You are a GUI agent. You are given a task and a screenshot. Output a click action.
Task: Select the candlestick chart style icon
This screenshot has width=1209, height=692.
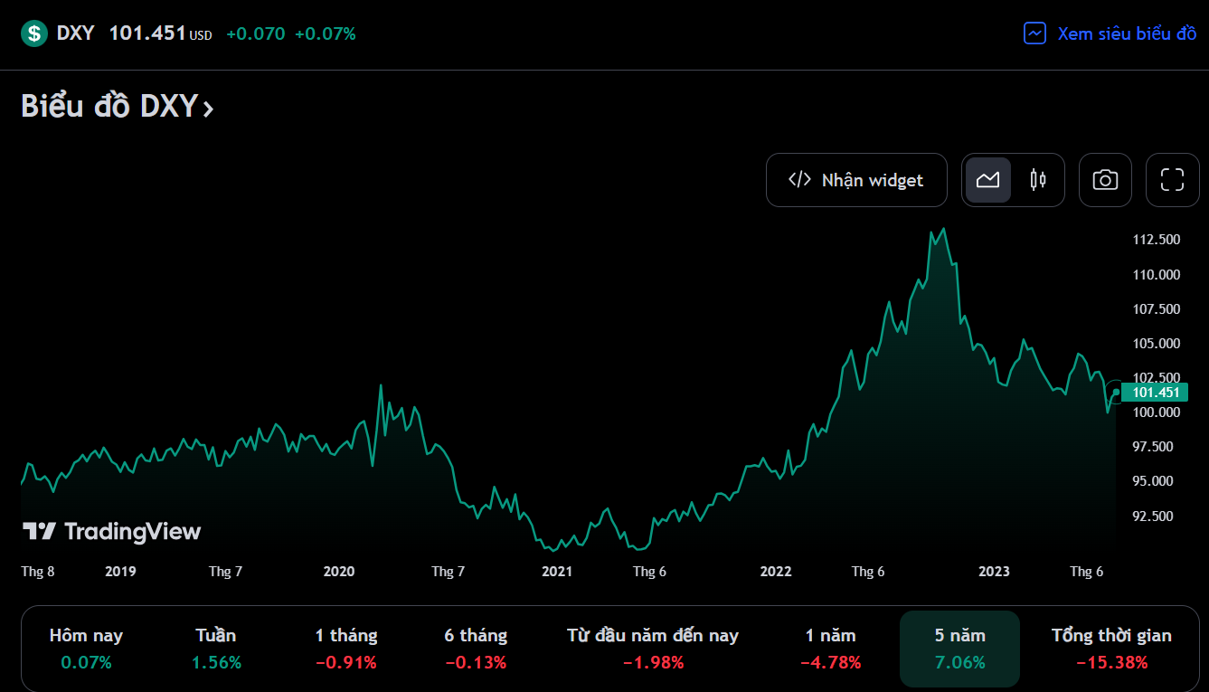coord(1037,180)
